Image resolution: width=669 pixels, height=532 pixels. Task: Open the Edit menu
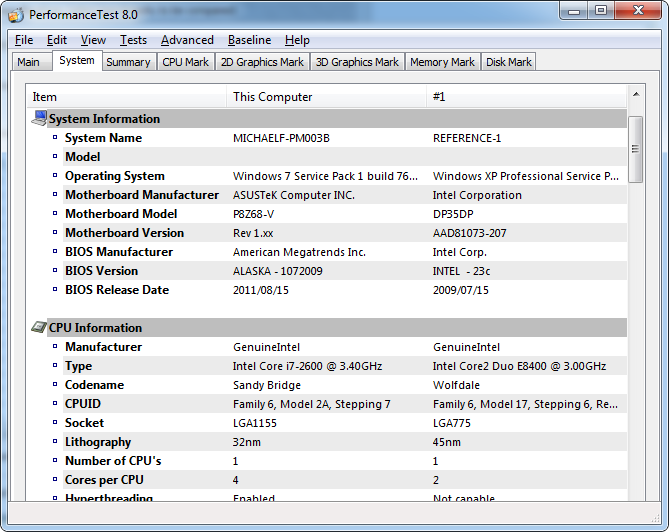point(57,40)
